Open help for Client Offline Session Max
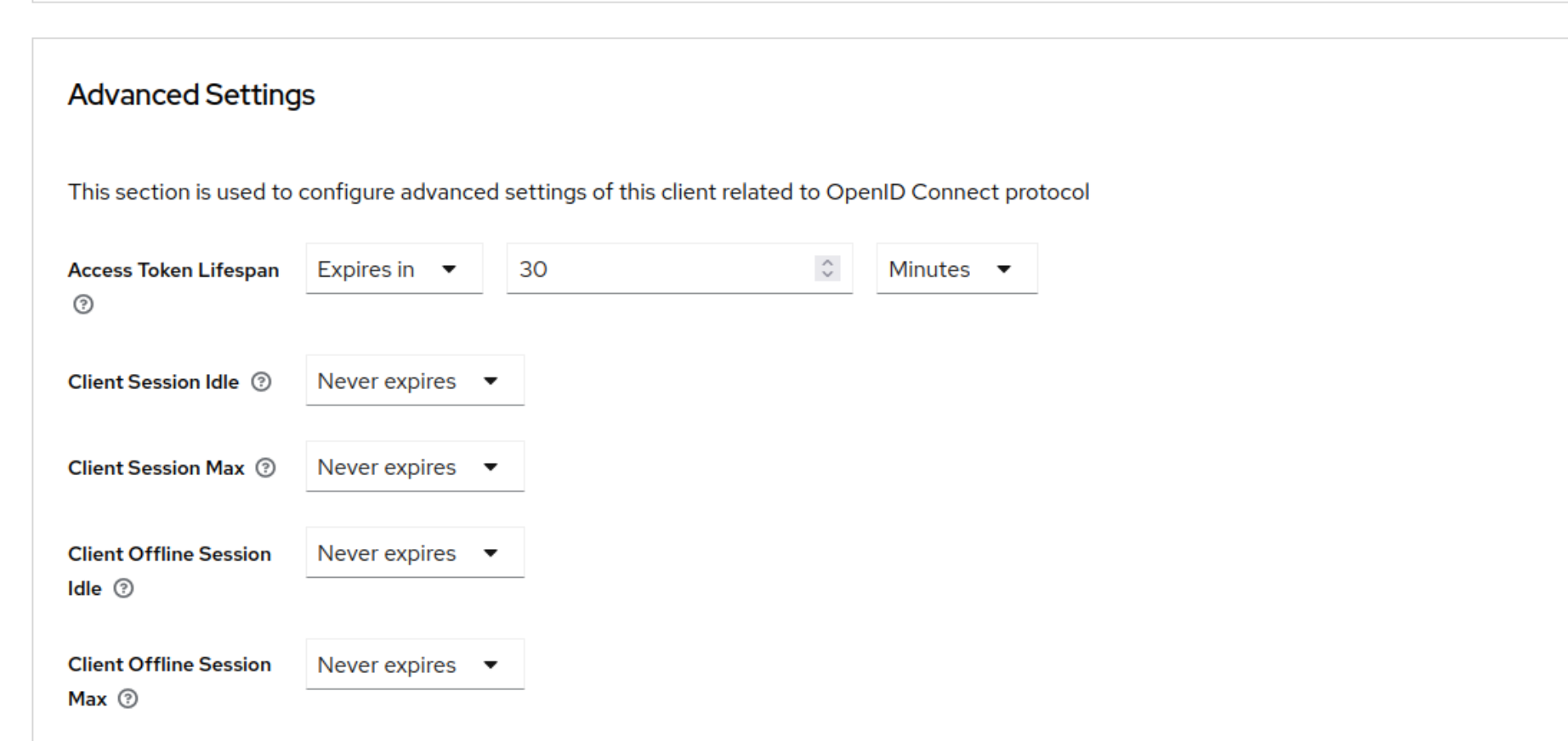This screenshot has width=1568, height=741. 128,699
